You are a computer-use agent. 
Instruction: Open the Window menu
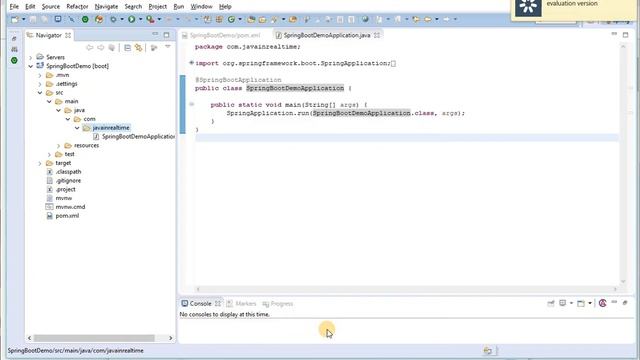tap(201, 7)
